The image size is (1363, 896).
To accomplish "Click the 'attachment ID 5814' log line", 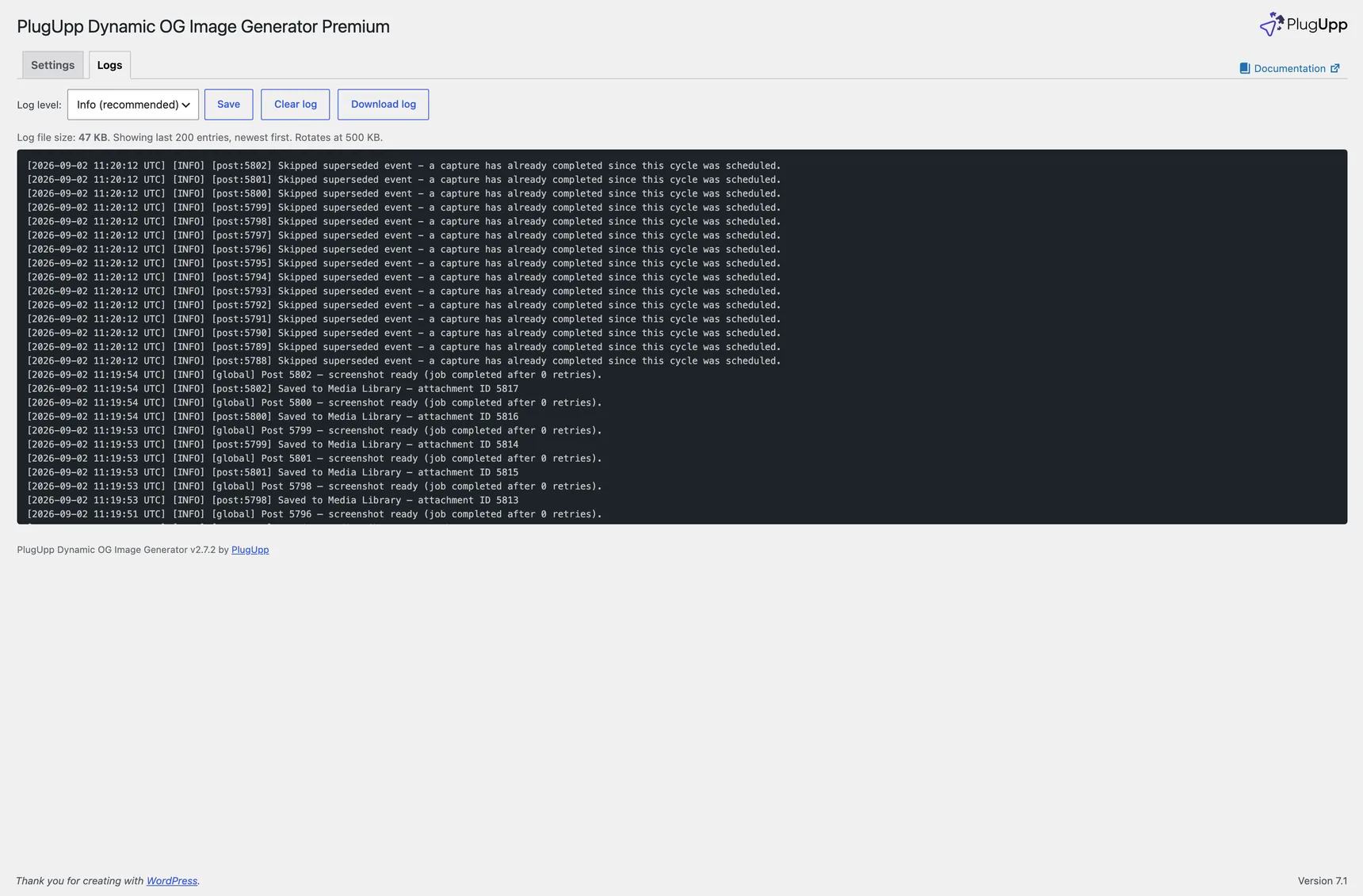I will point(273,444).
